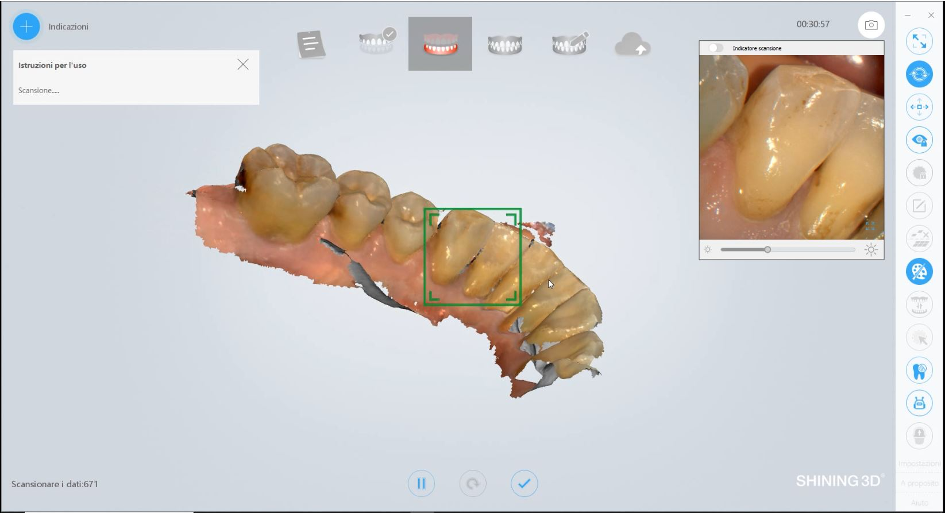The height and width of the screenshot is (514, 945).
Task: Take a screenshot with the camera icon
Action: 871,25
